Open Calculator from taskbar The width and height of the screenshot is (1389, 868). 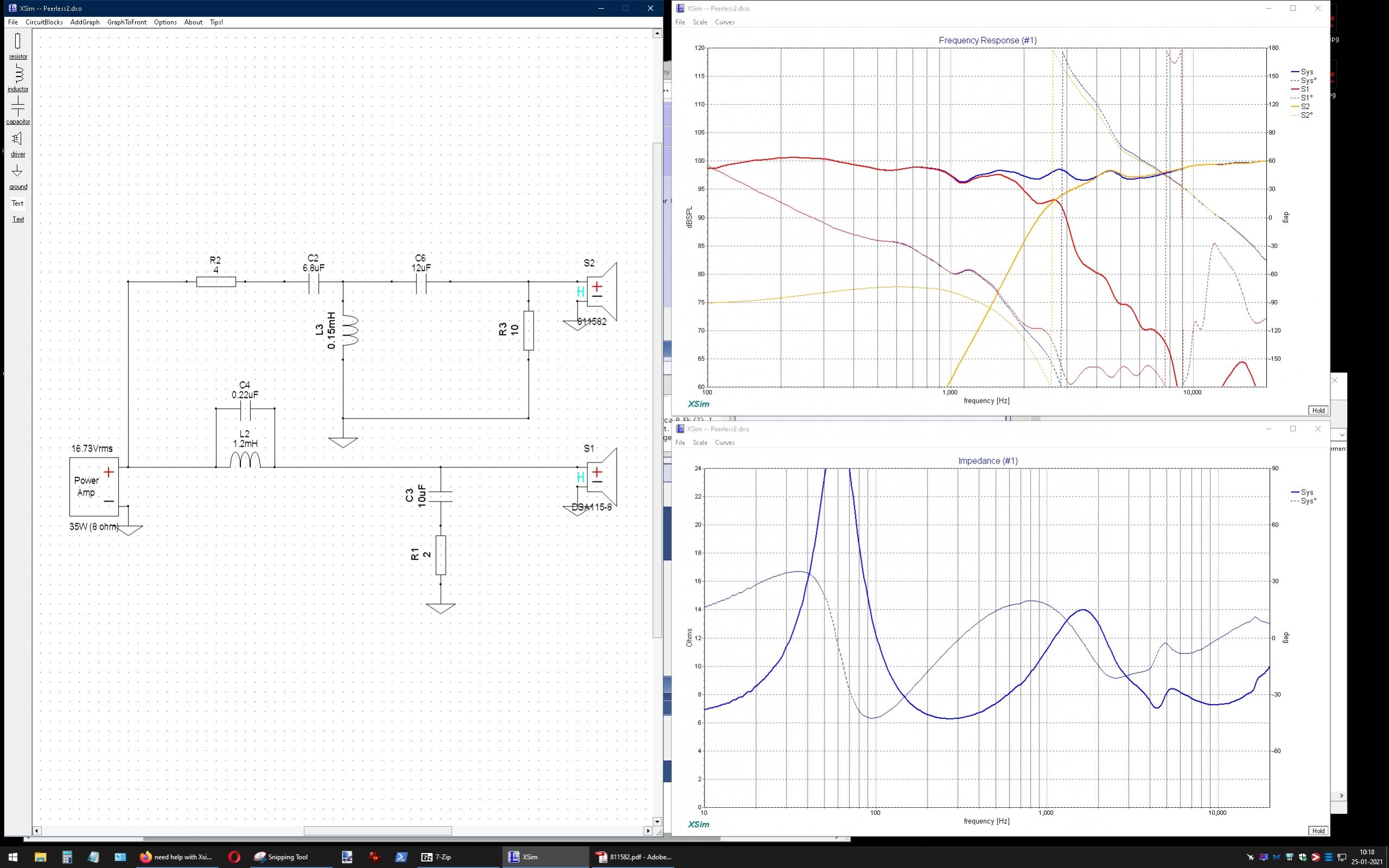[67, 857]
